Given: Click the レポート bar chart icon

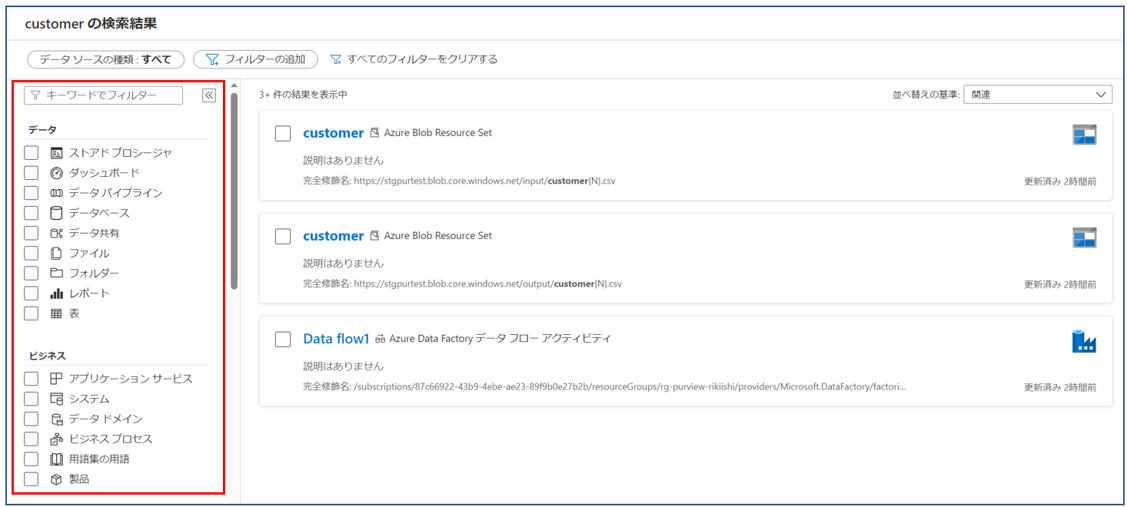Looking at the screenshot, I should point(57,293).
